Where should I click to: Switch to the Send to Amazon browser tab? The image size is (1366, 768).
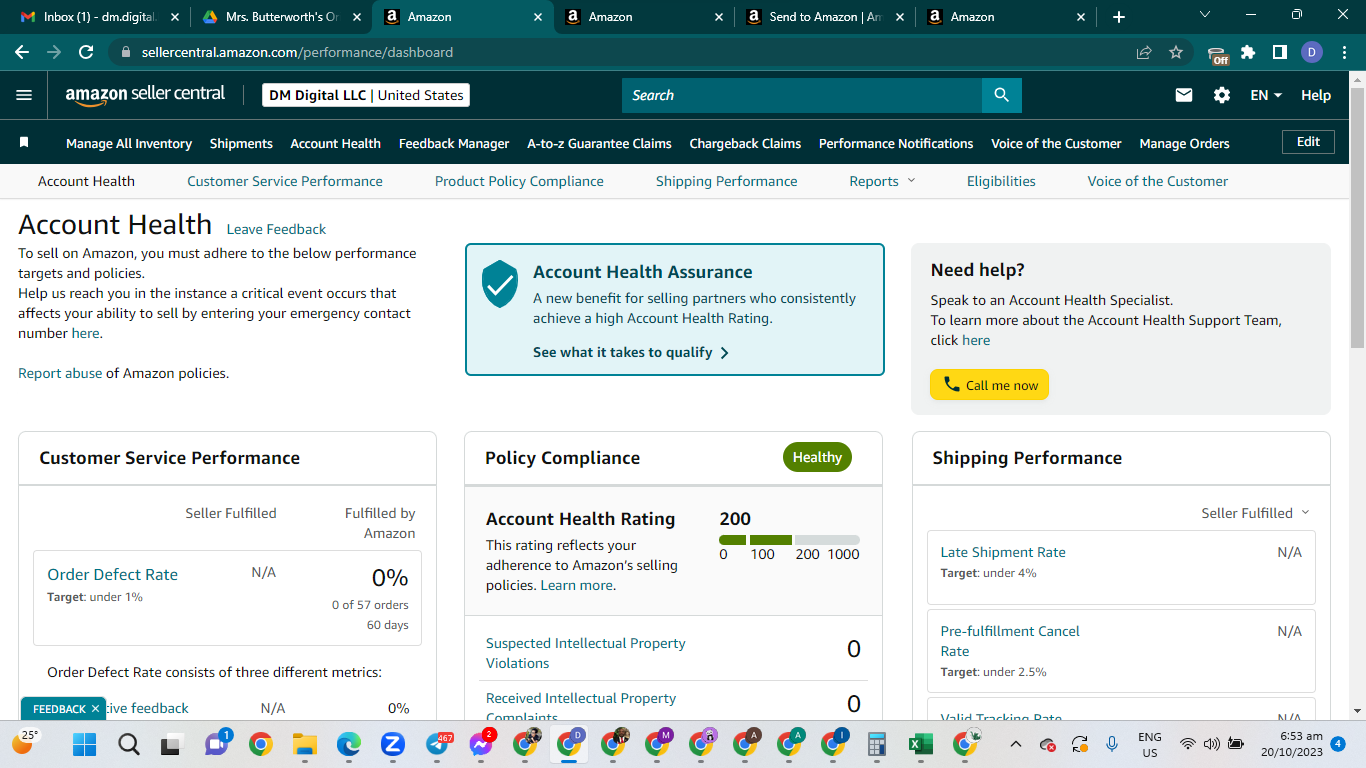pos(825,17)
